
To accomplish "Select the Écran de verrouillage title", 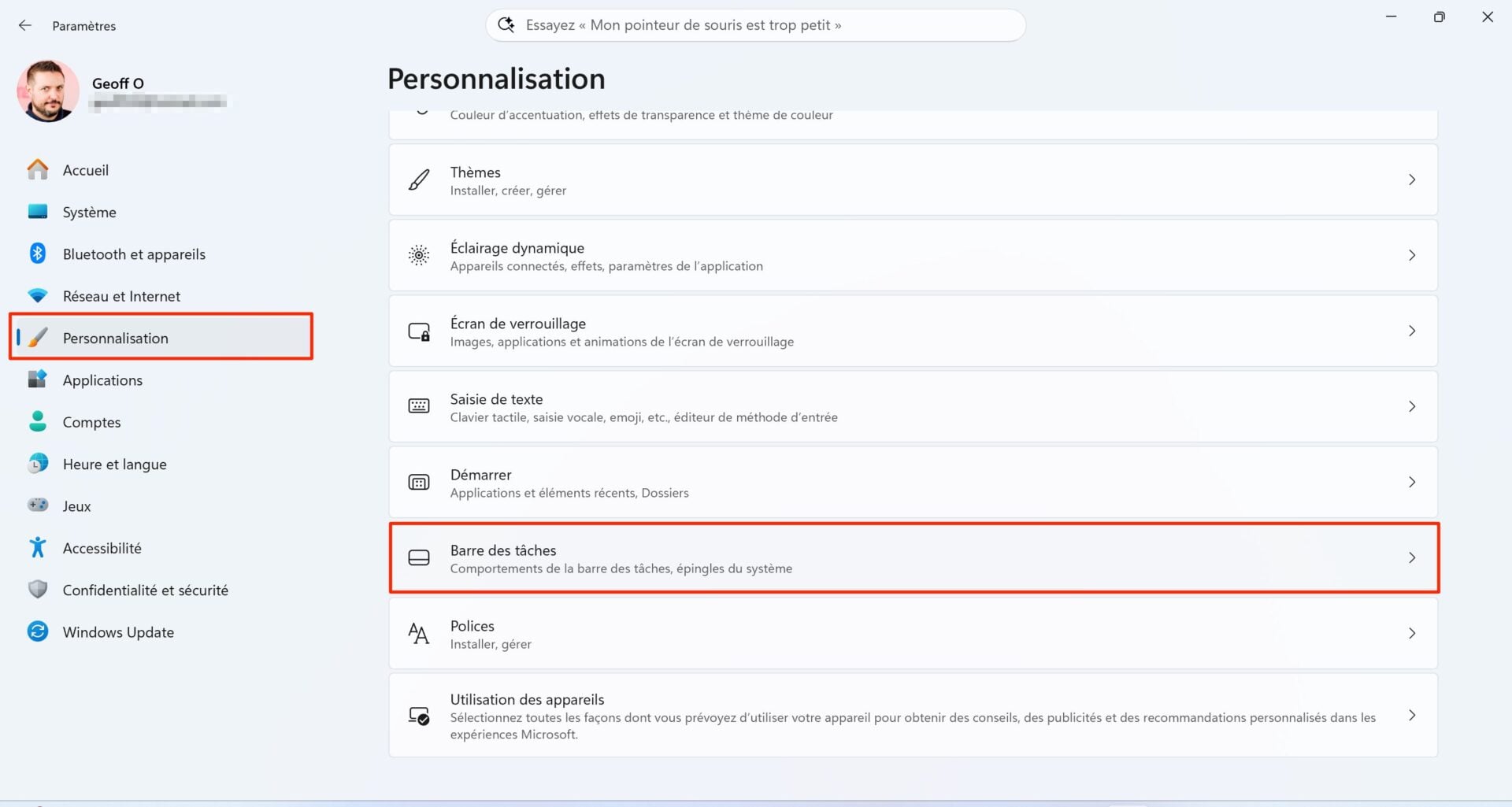I will pos(517,323).
